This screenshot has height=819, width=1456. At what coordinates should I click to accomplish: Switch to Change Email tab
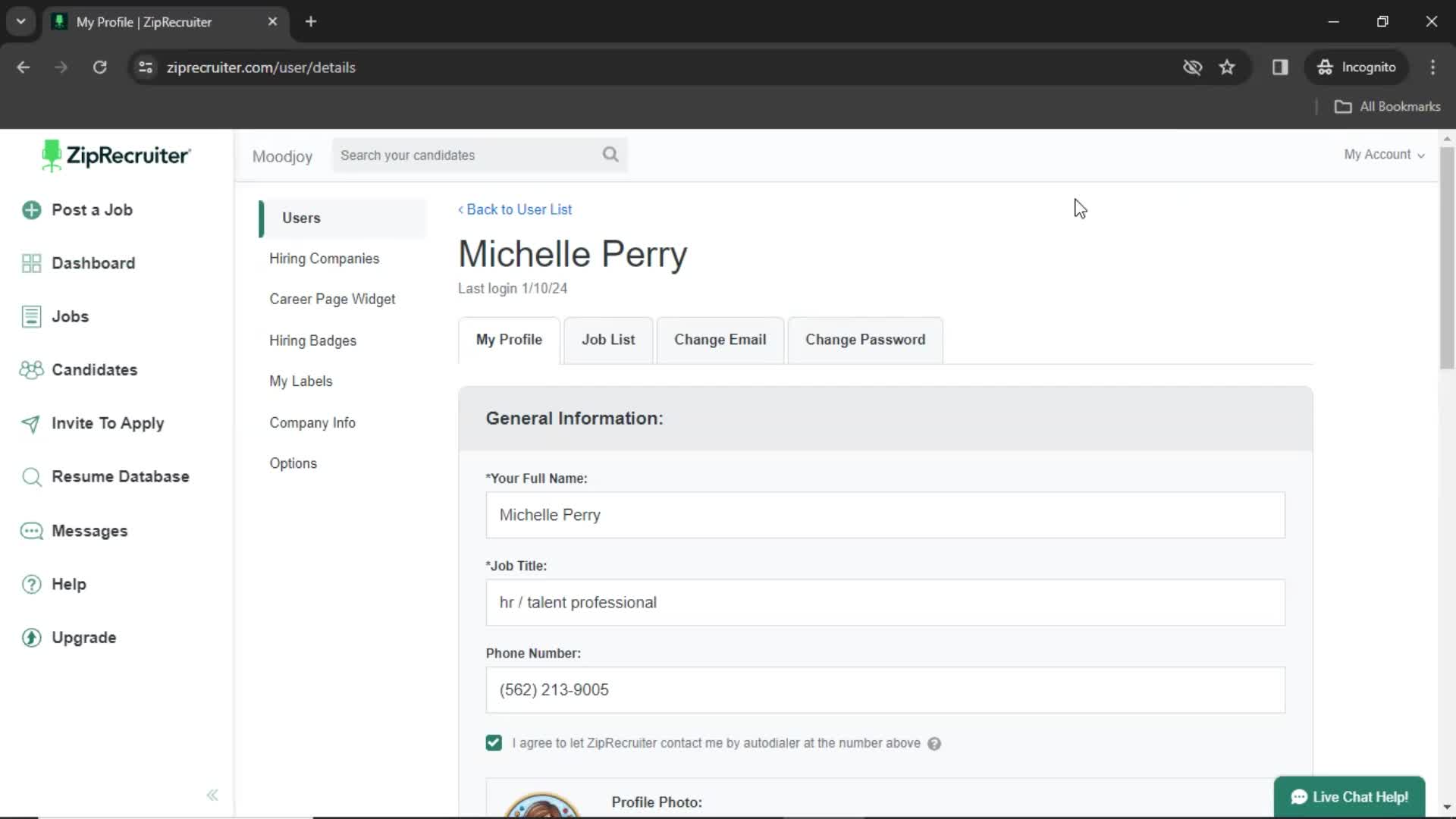[721, 340]
